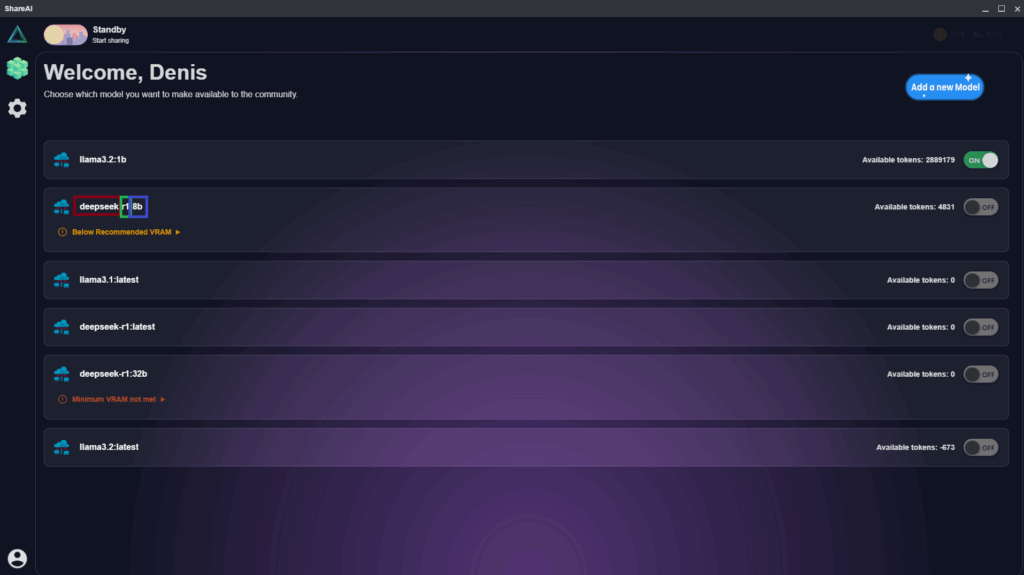Open the user profile icon
The width and height of the screenshot is (1024, 575).
click(17, 558)
